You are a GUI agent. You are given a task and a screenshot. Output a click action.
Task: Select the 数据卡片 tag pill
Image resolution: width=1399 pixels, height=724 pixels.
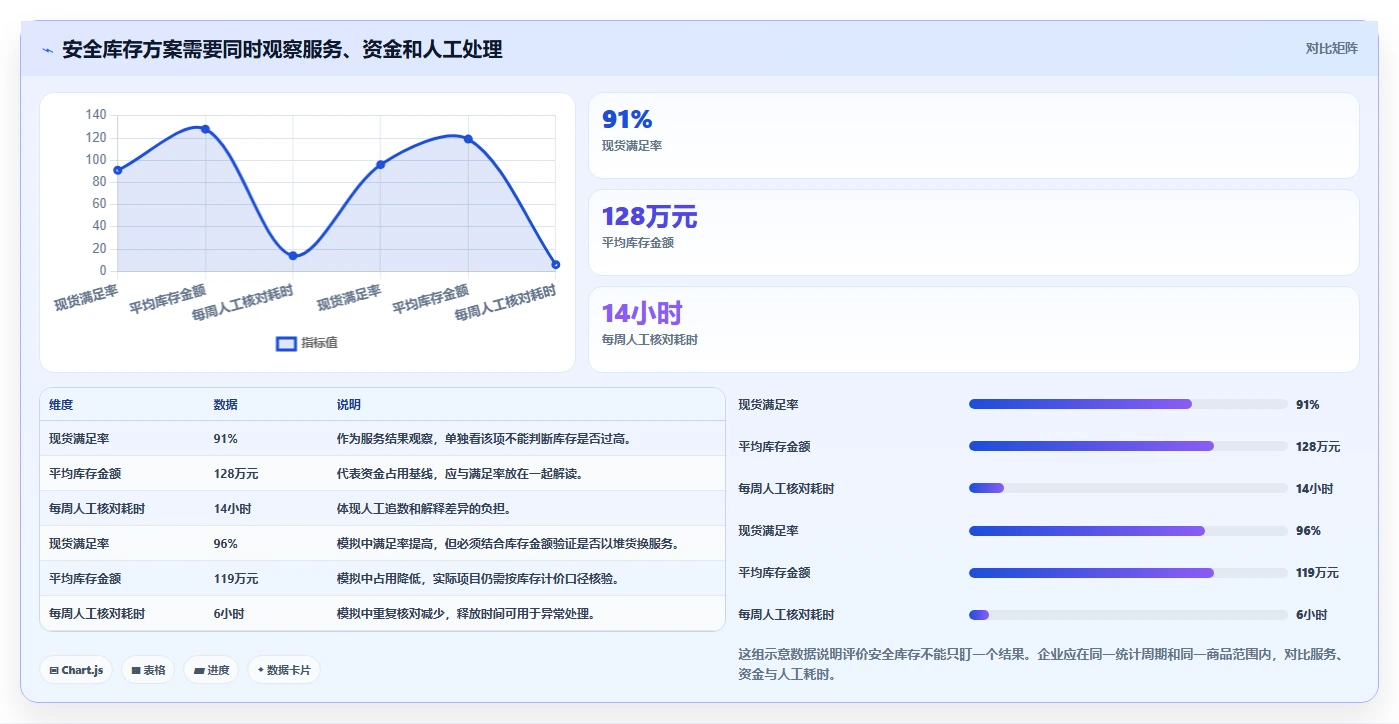284,670
